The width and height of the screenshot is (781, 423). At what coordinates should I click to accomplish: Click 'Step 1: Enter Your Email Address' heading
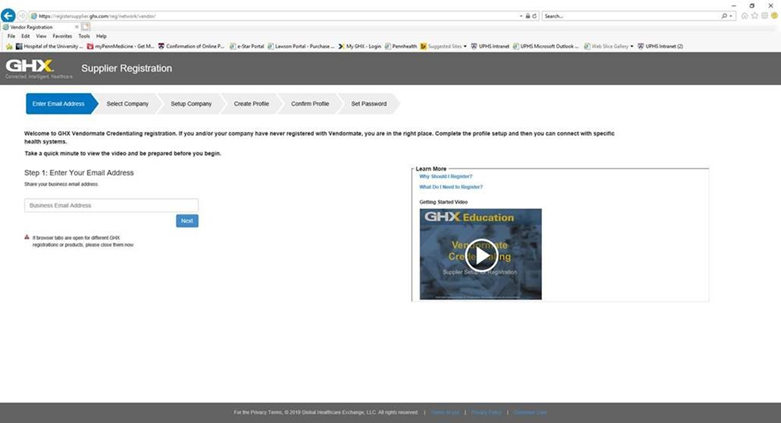point(79,173)
